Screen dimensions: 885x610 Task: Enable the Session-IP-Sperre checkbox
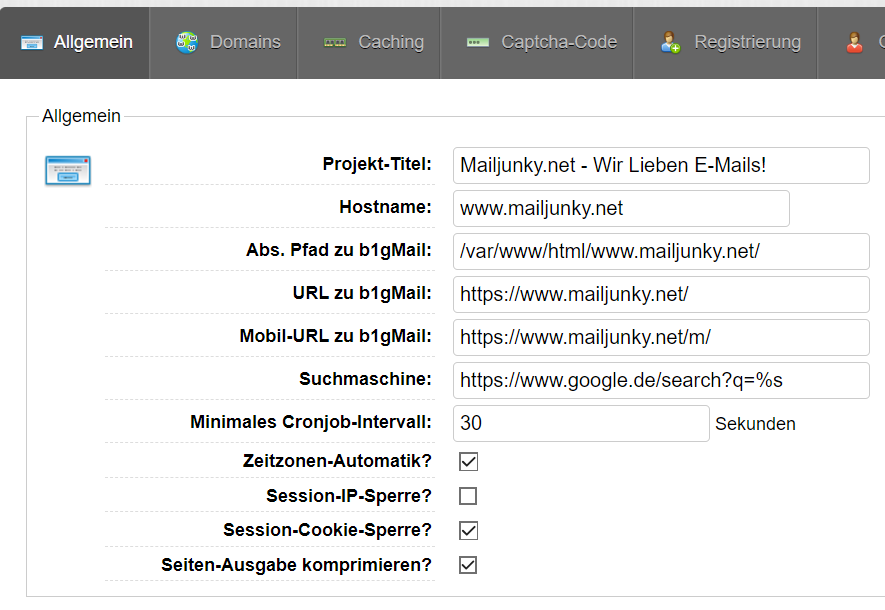(x=468, y=496)
